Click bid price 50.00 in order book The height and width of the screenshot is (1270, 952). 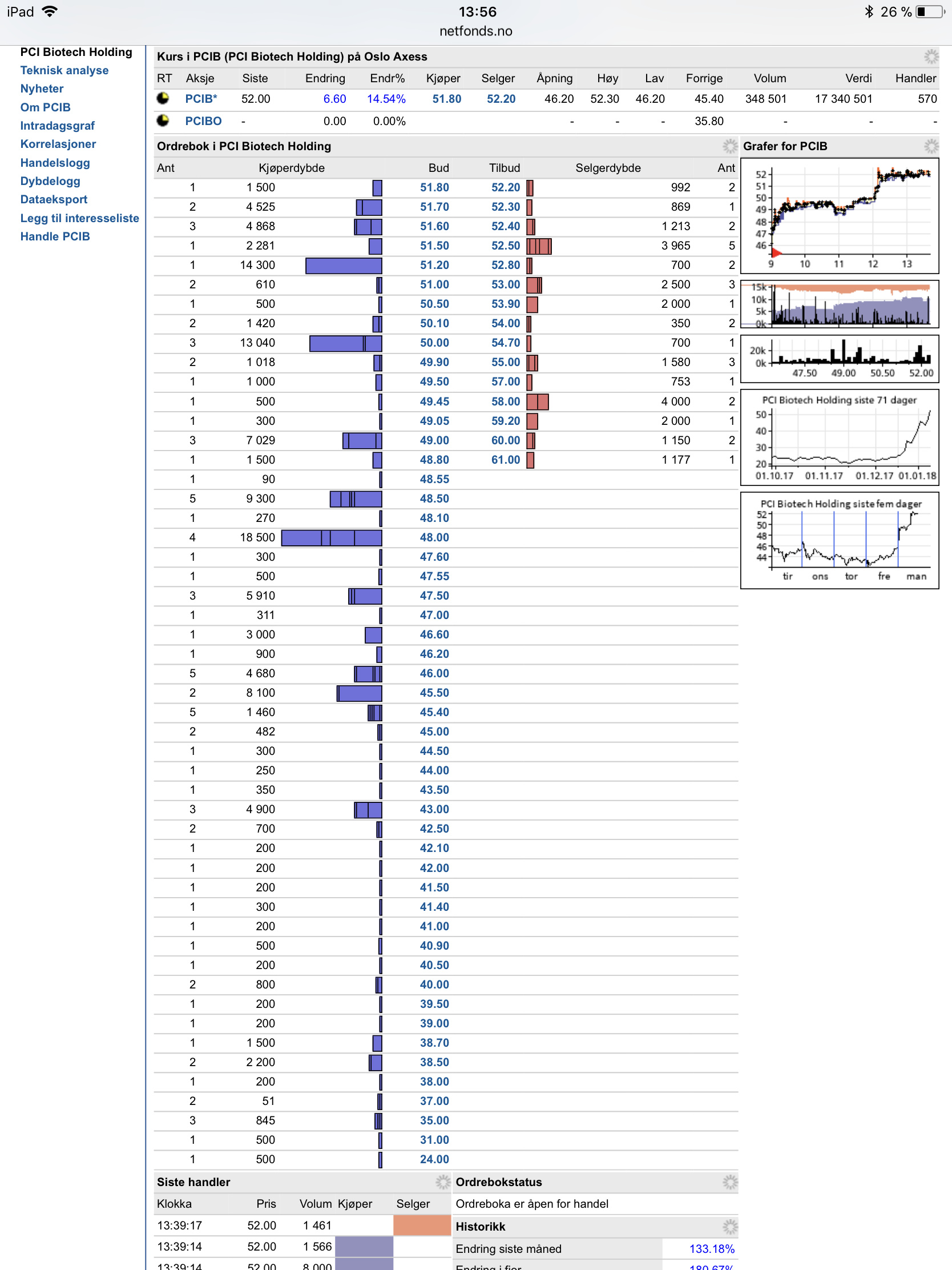[x=434, y=343]
